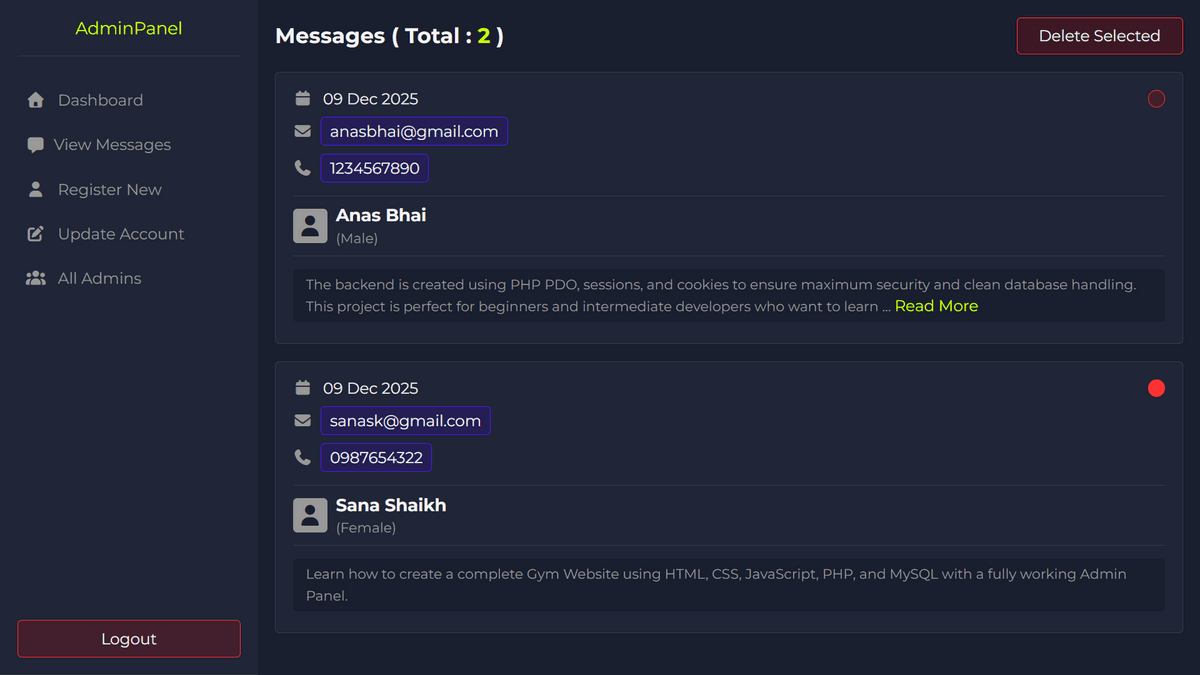
Task: Select the Anas Bhai message checkbox
Action: tap(1156, 99)
